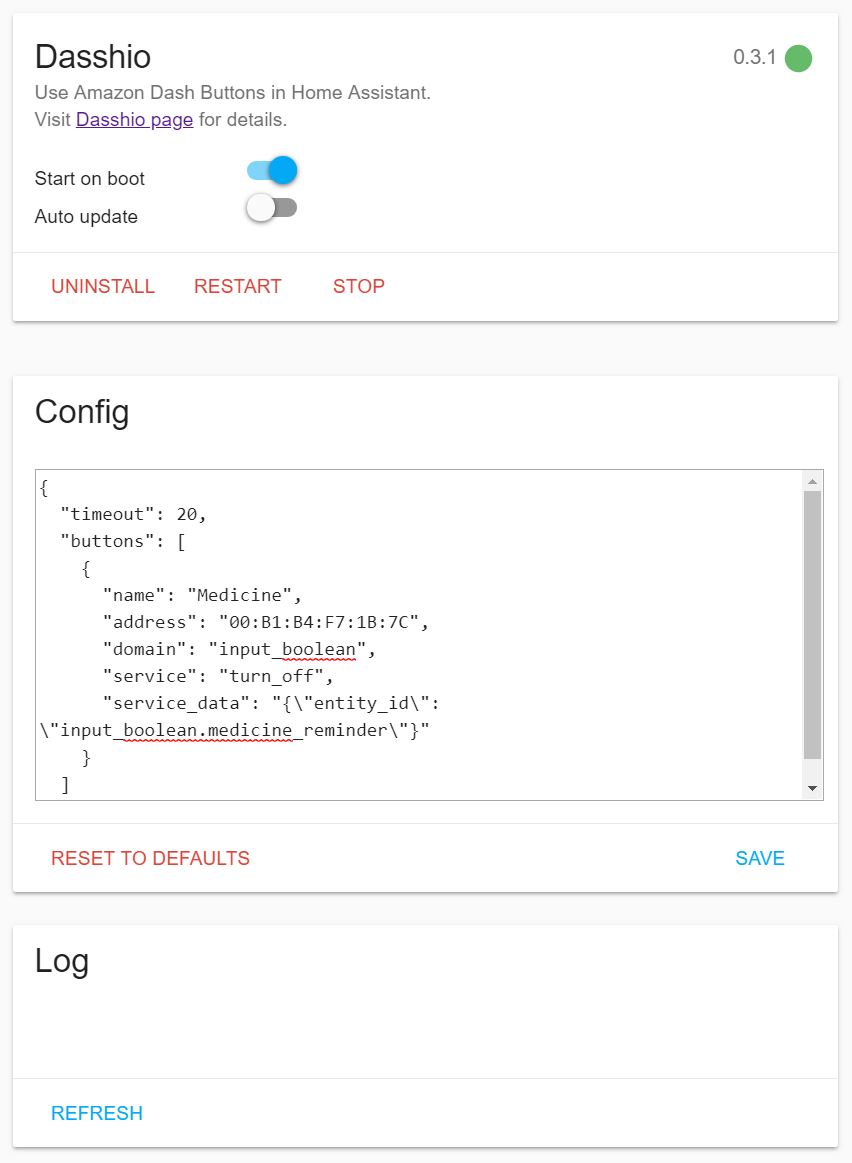Stop the Dasshio add-on
Image resolution: width=852 pixels, height=1163 pixels.
point(359,286)
